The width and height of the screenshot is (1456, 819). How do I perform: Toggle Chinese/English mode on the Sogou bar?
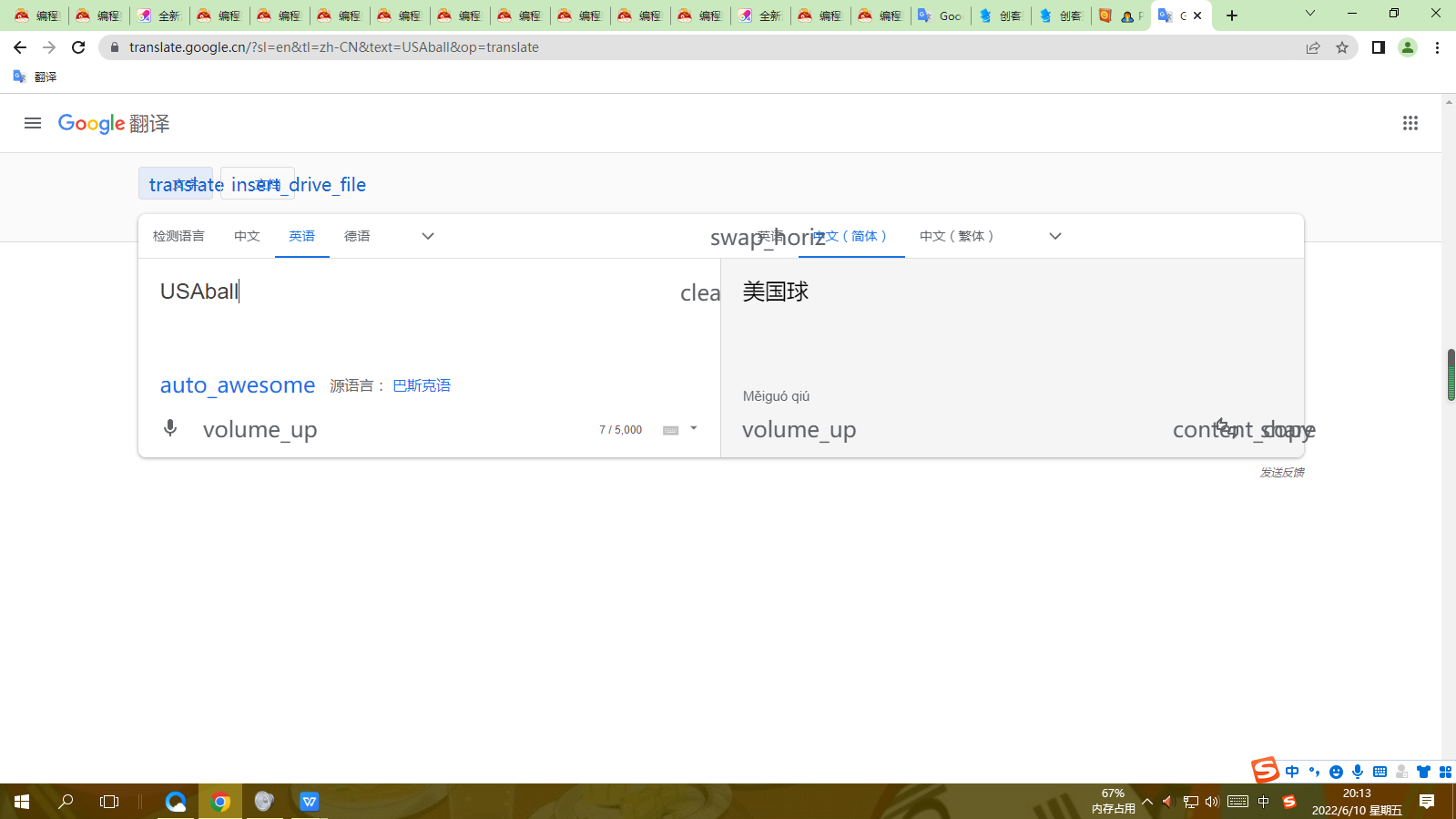point(1292,772)
